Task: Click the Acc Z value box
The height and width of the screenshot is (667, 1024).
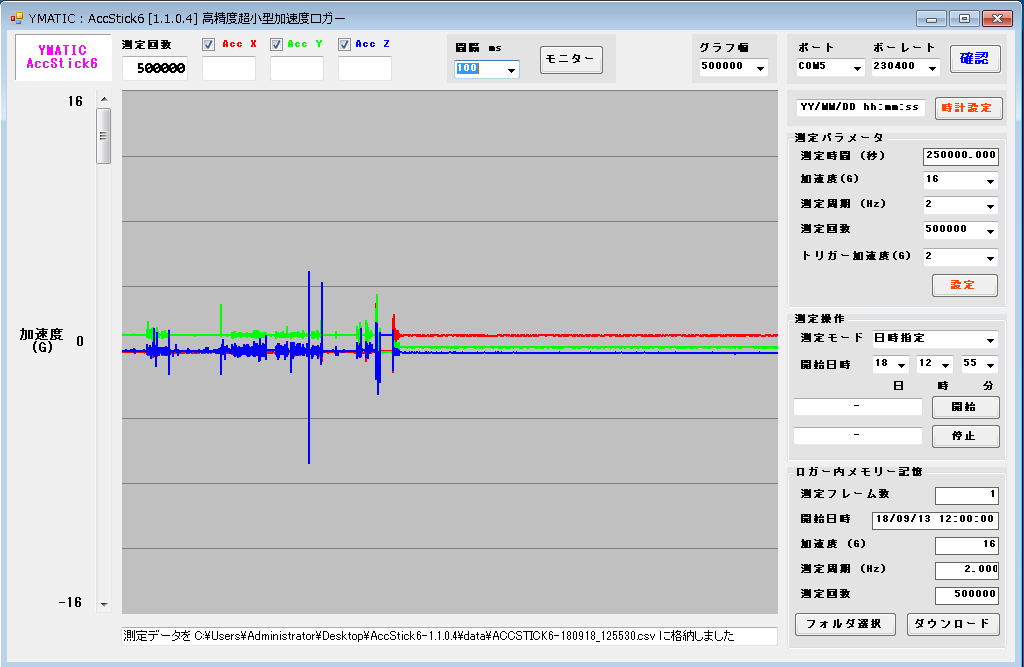Action: click(x=364, y=69)
